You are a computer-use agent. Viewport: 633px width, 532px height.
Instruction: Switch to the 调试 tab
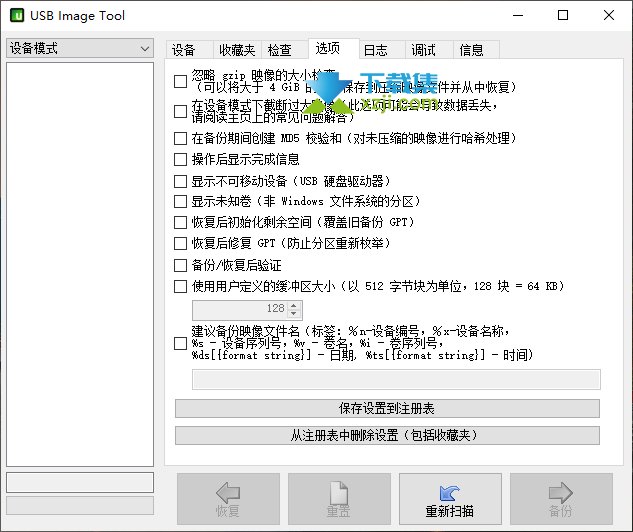pyautogui.click(x=429, y=50)
